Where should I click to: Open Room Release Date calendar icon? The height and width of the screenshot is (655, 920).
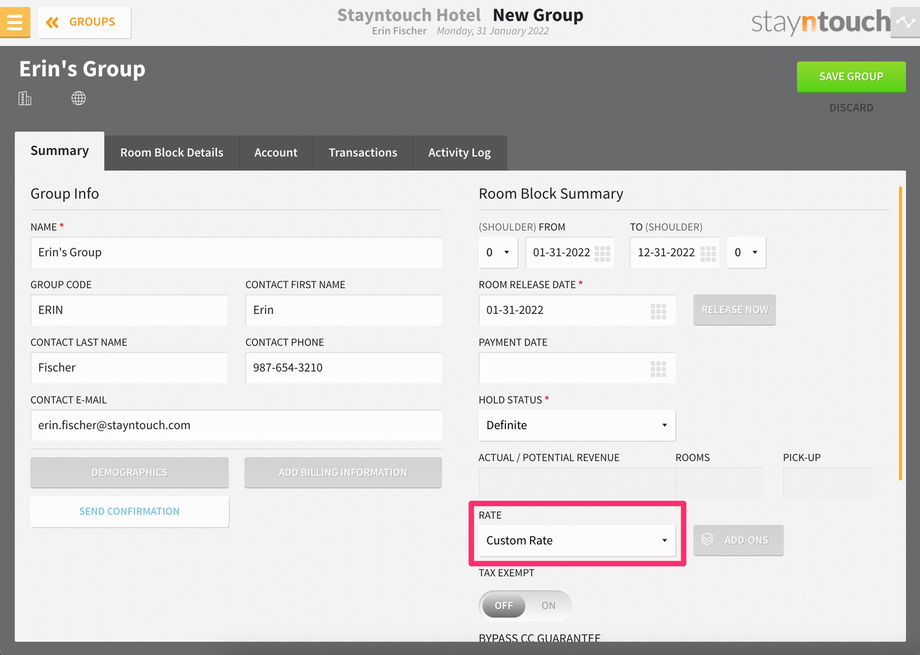[x=658, y=311]
